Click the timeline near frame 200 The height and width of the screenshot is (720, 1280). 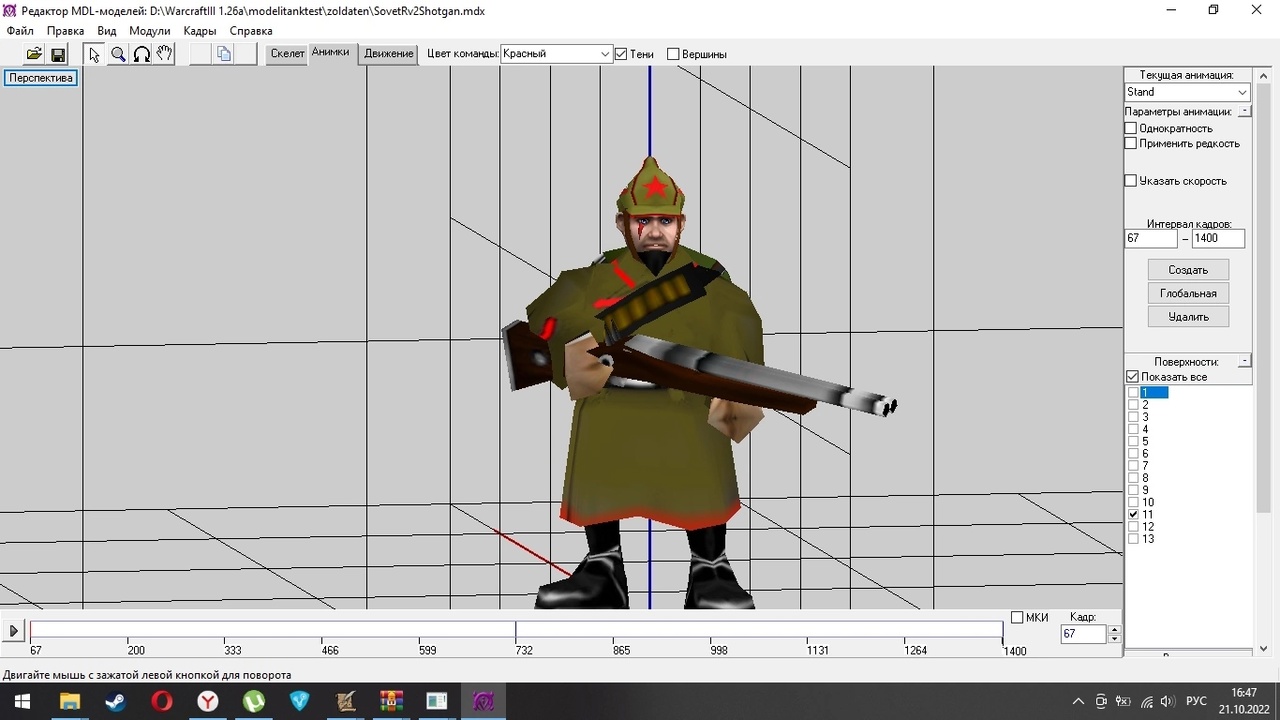[128, 631]
